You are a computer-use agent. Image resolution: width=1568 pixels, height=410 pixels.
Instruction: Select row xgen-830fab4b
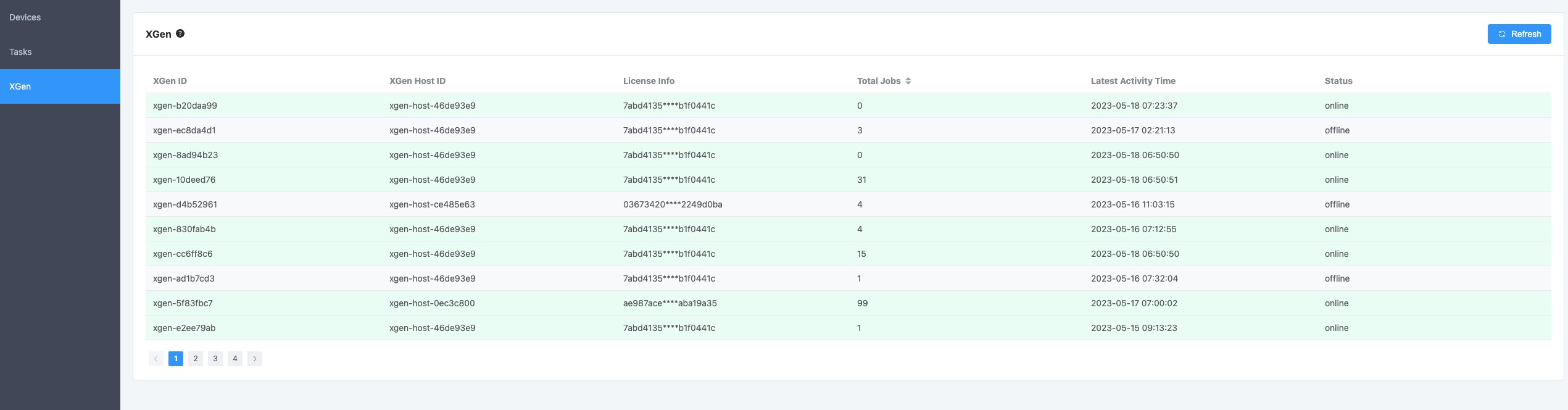848,229
